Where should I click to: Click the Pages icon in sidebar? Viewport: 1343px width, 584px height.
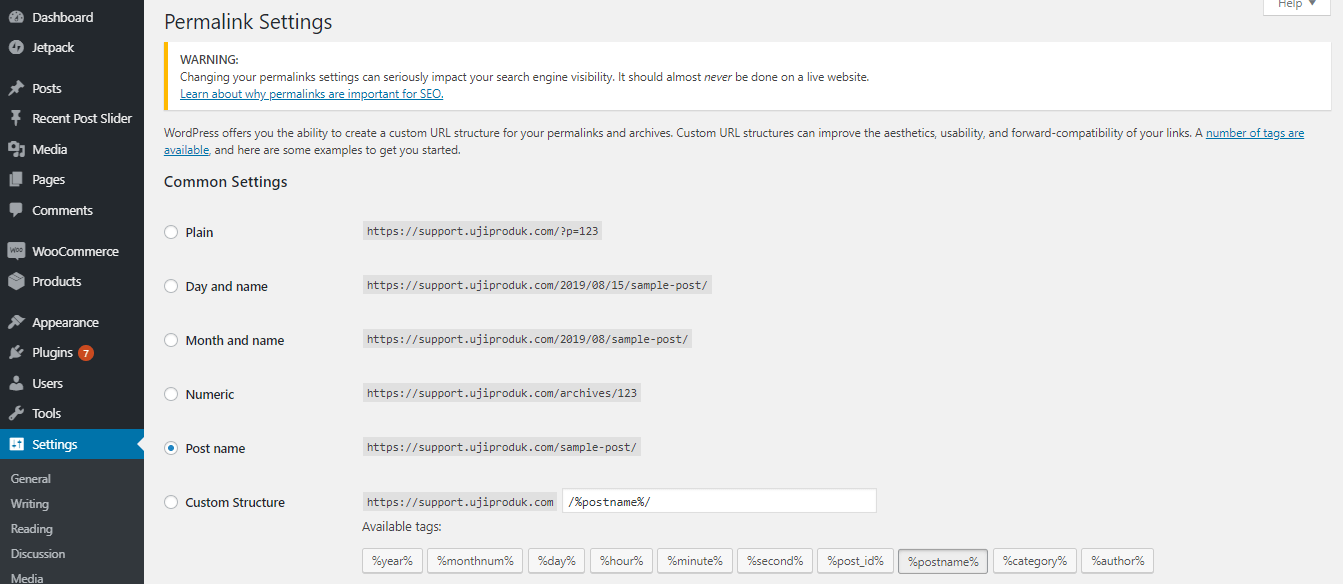16,180
